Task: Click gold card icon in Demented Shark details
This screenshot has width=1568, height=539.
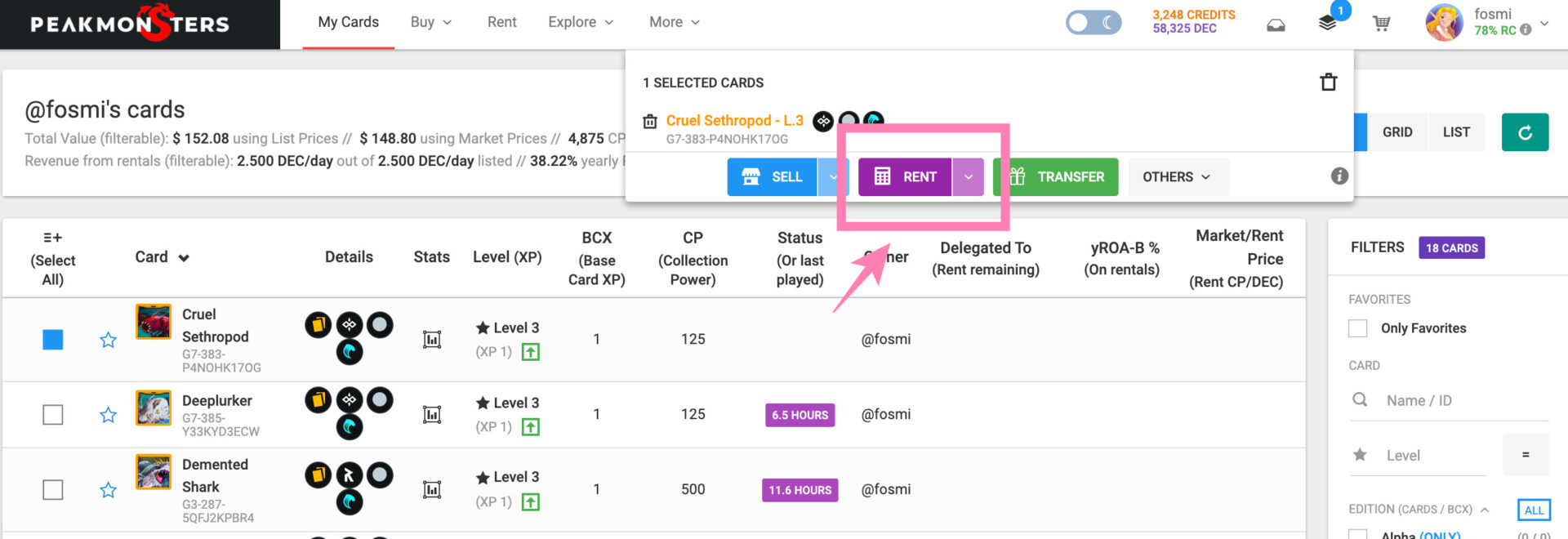Action: pyautogui.click(x=318, y=475)
